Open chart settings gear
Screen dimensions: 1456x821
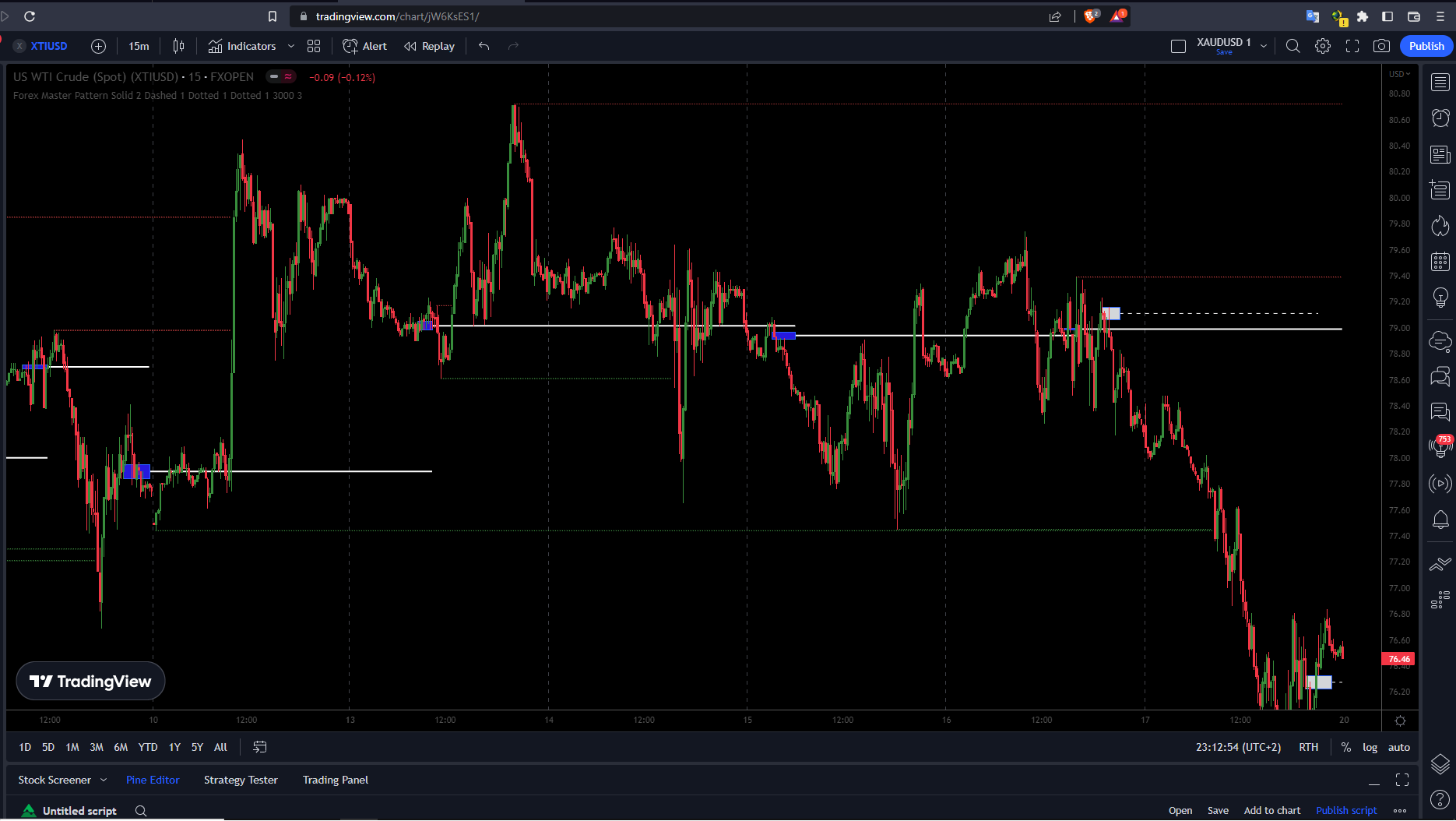click(x=1323, y=46)
